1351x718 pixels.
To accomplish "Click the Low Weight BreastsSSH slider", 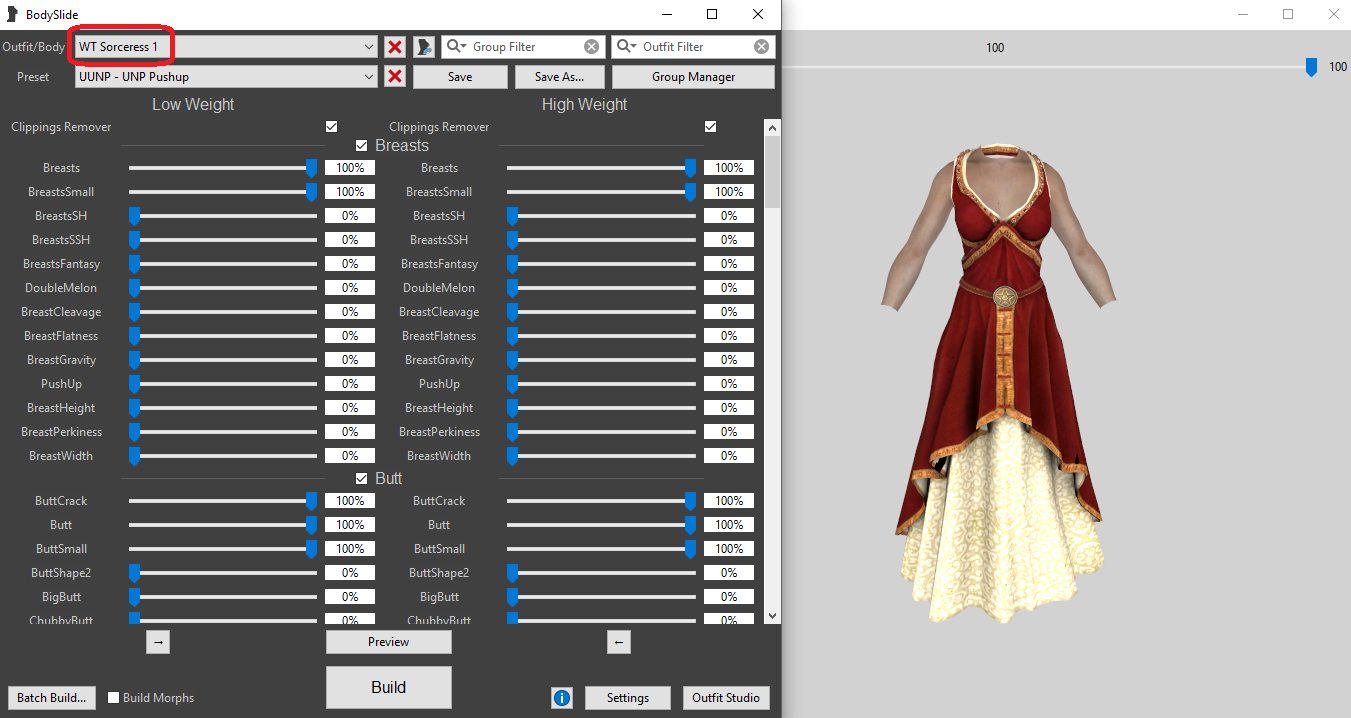I will click(223, 240).
